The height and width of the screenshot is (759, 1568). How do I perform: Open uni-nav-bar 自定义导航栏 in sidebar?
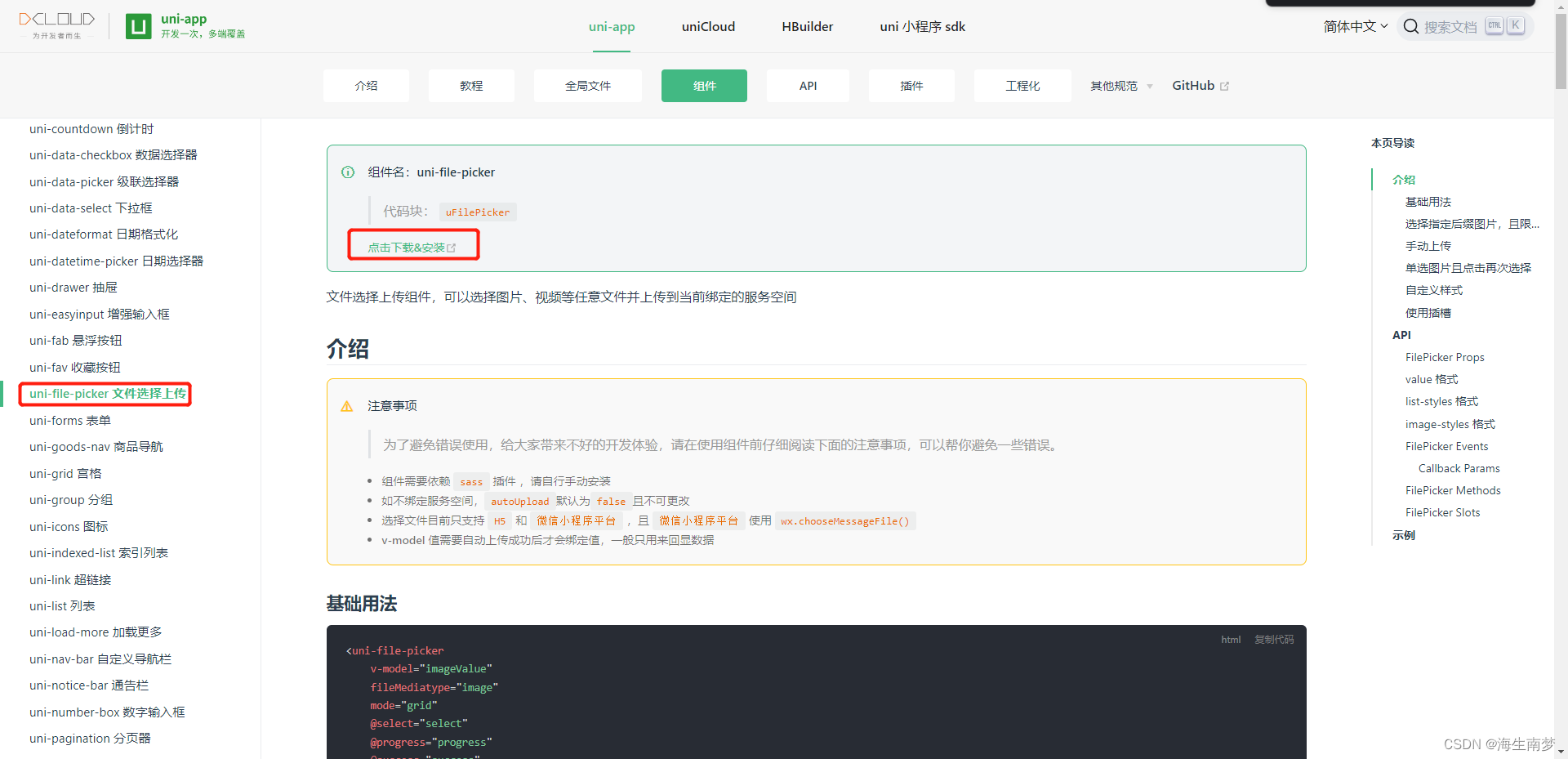pyautogui.click(x=100, y=659)
